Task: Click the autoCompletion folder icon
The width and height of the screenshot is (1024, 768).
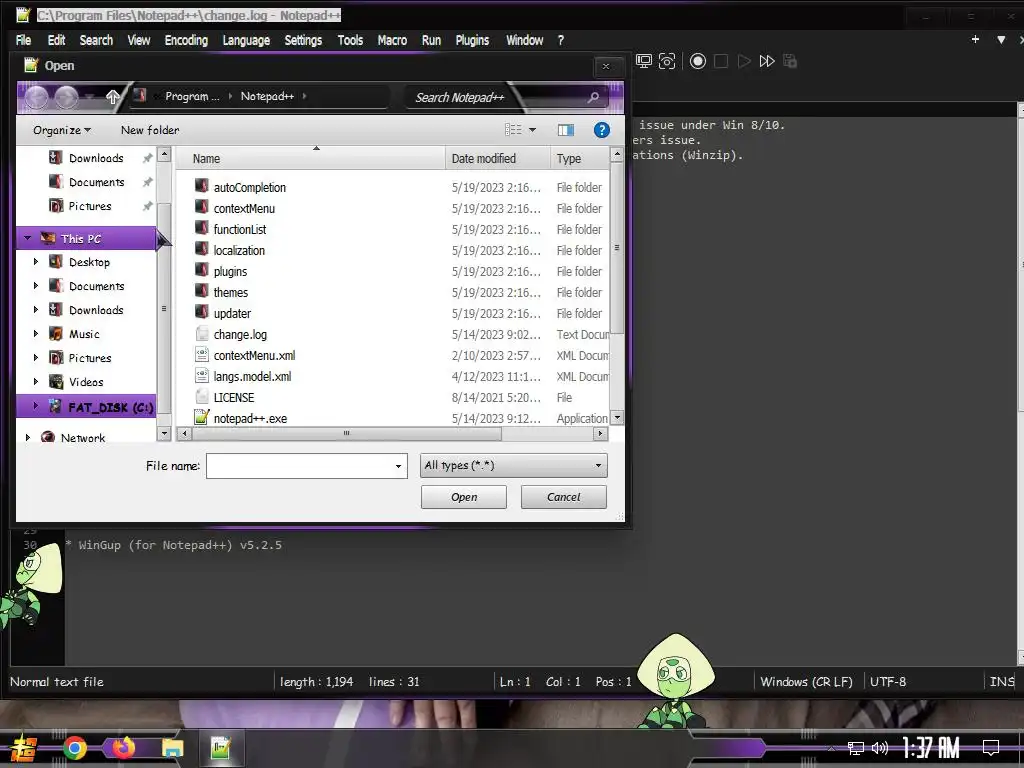Action: pyautogui.click(x=202, y=186)
